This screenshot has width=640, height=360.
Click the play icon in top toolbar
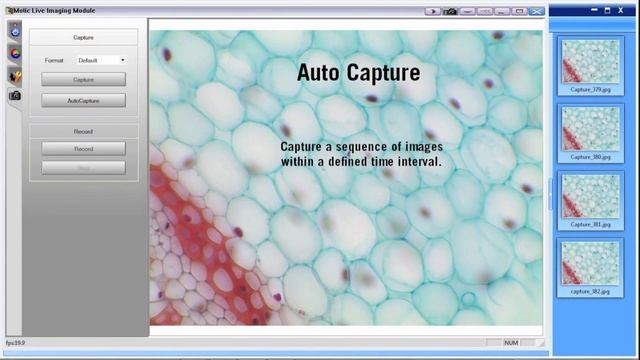433,11
